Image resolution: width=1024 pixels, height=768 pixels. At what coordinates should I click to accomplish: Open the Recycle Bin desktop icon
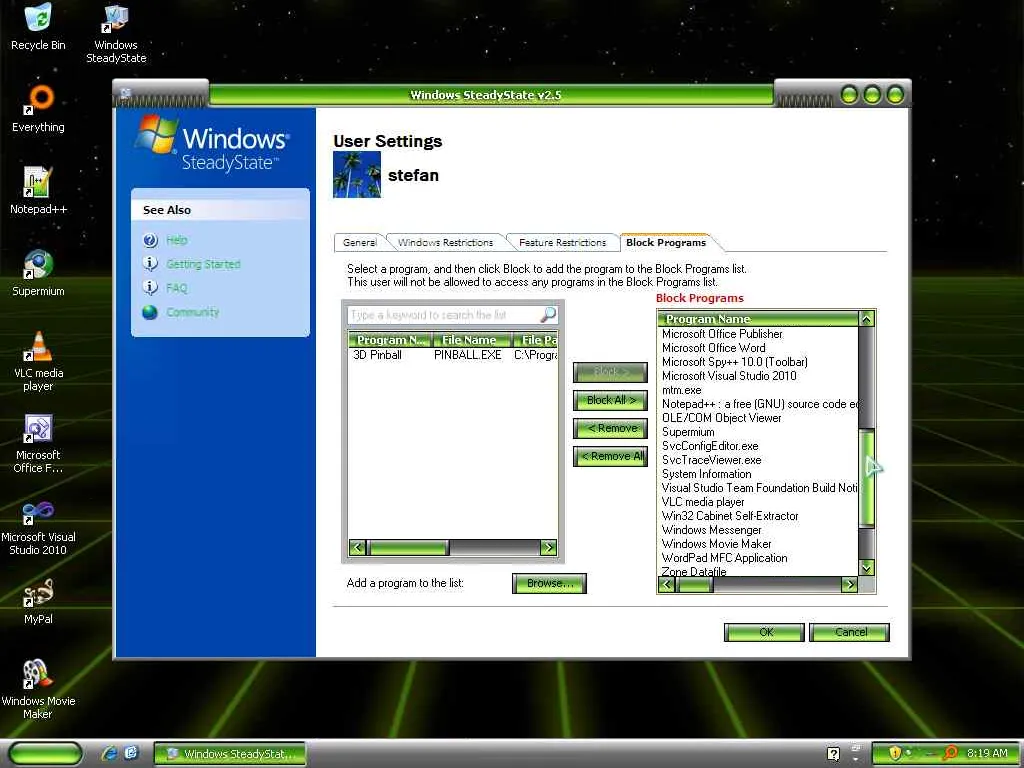pos(38,26)
